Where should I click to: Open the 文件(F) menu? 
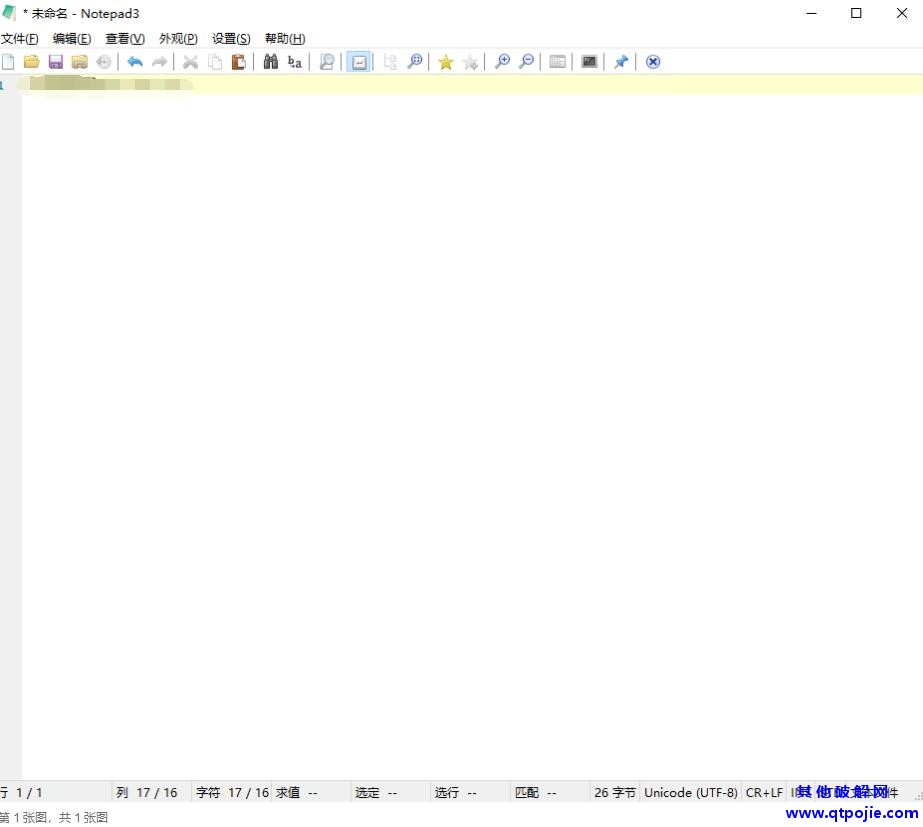point(20,39)
